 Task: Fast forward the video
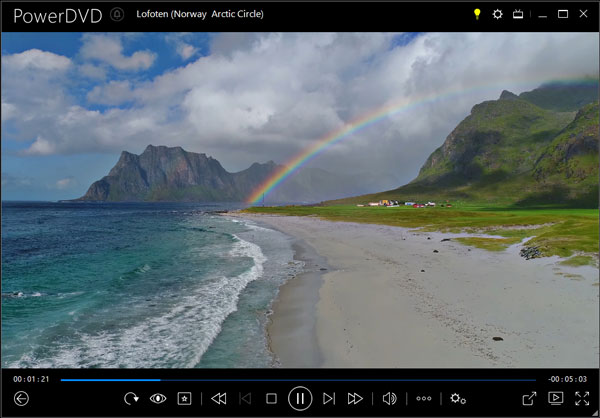pos(355,398)
